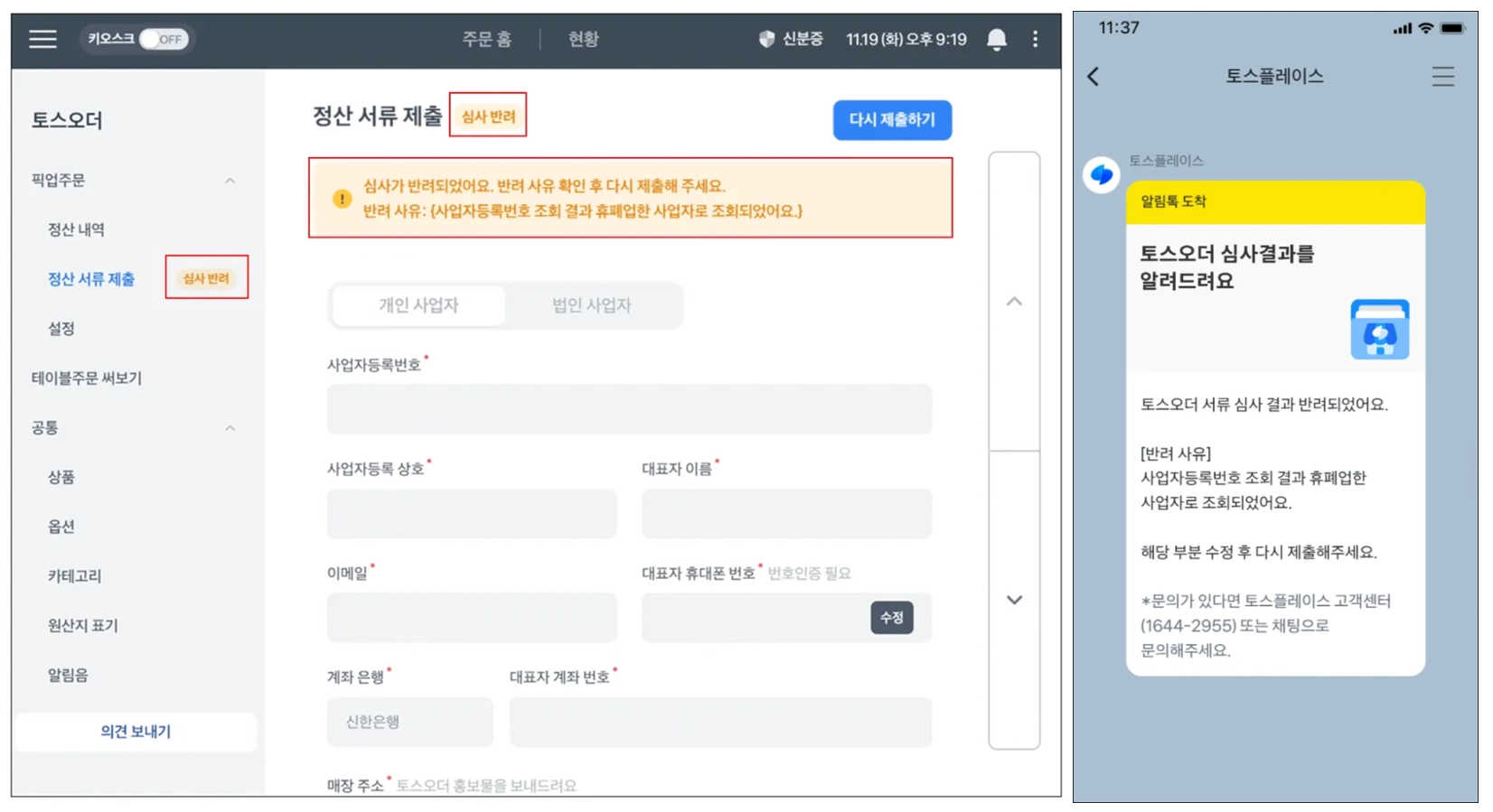Screen dimensions: 1493x812
Task: Tap the battery icon in the phone status bar
Action: (x=1453, y=28)
